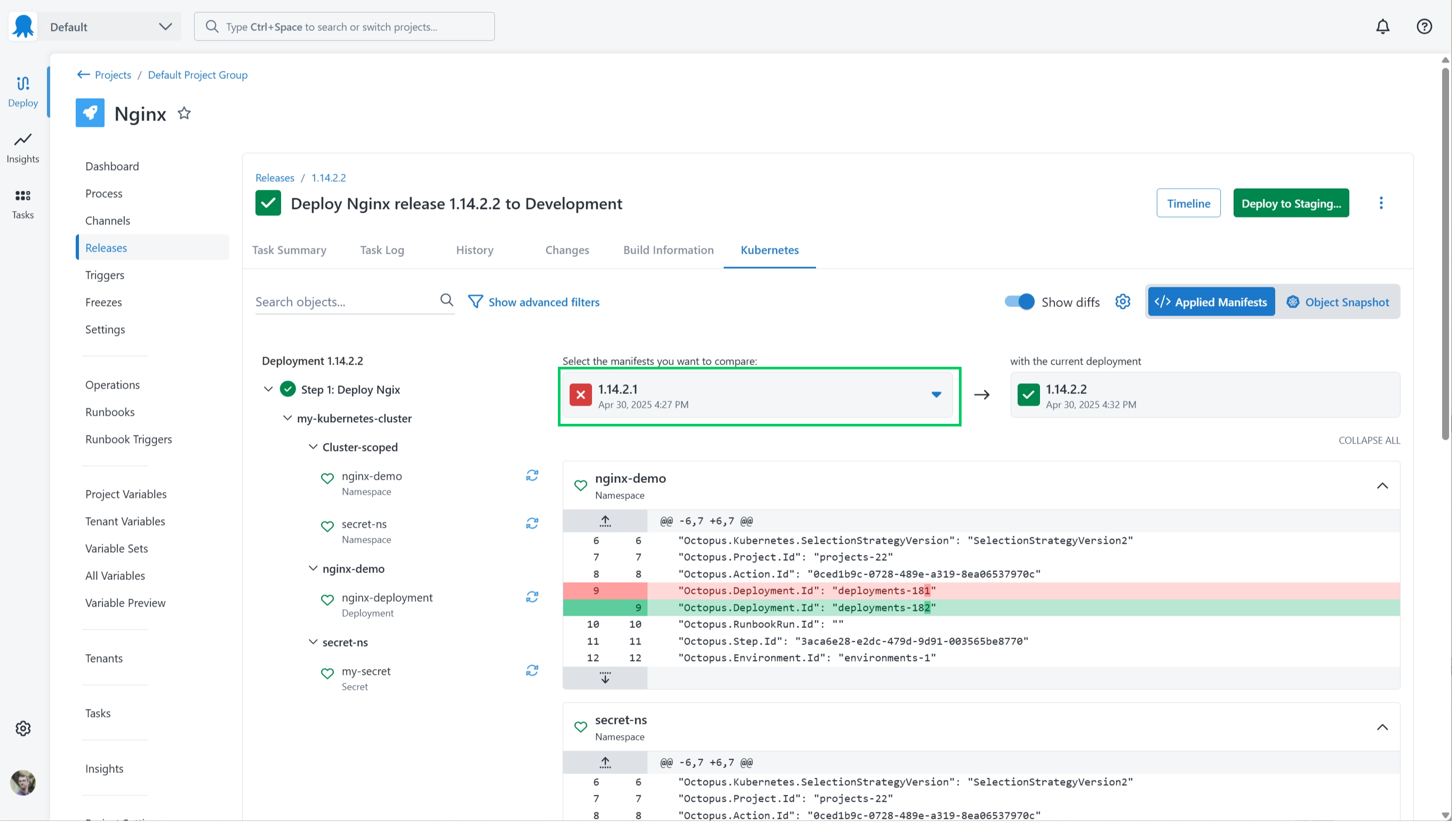Switch to the Changes tab
This screenshot has width=1456, height=822.
(x=567, y=249)
